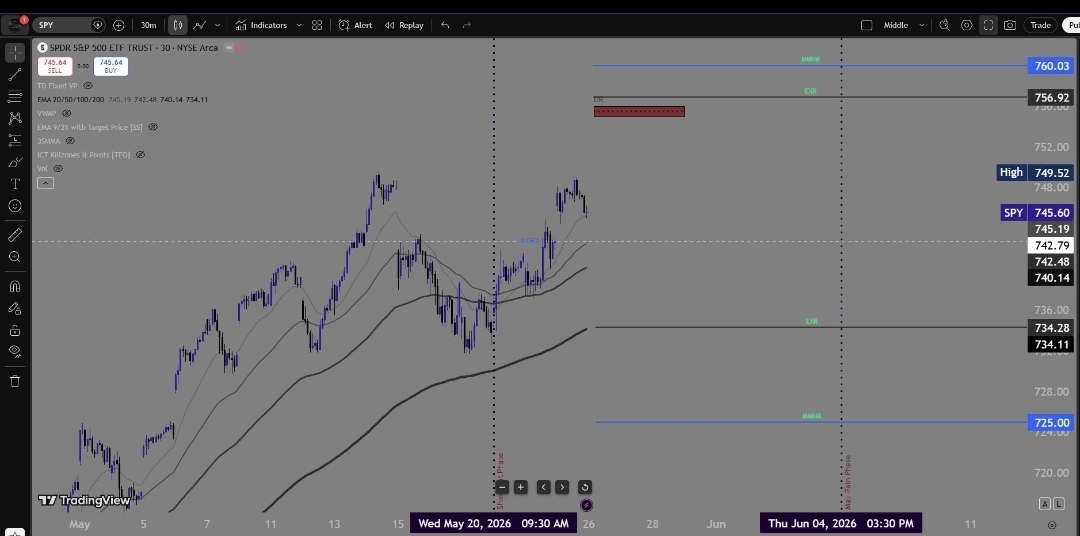Toggle visibility of ICT Killzones & Pivots
1080x536 pixels.
[x=140, y=154]
